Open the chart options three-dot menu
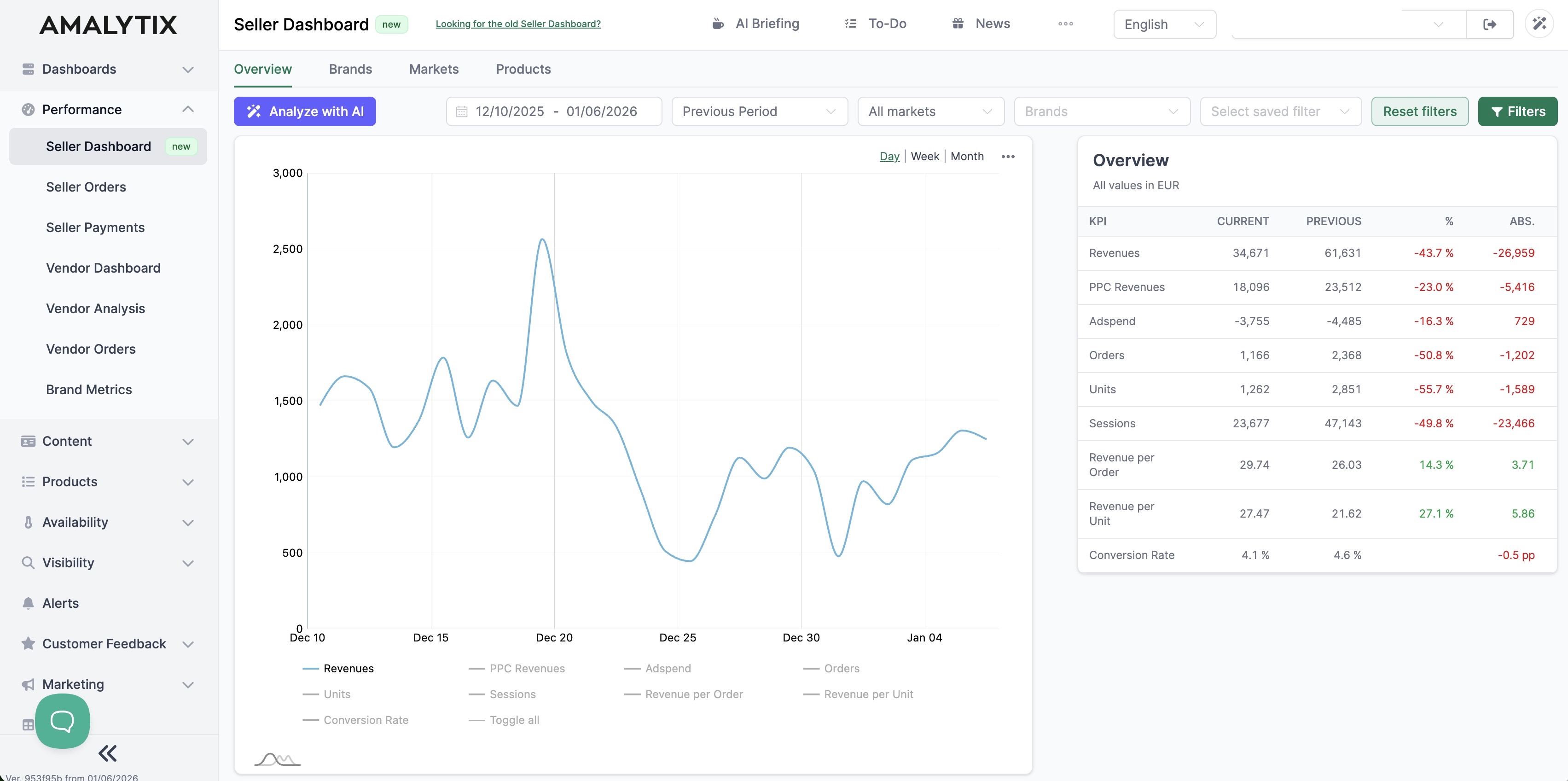This screenshot has height=781, width=1568. 1008,157
